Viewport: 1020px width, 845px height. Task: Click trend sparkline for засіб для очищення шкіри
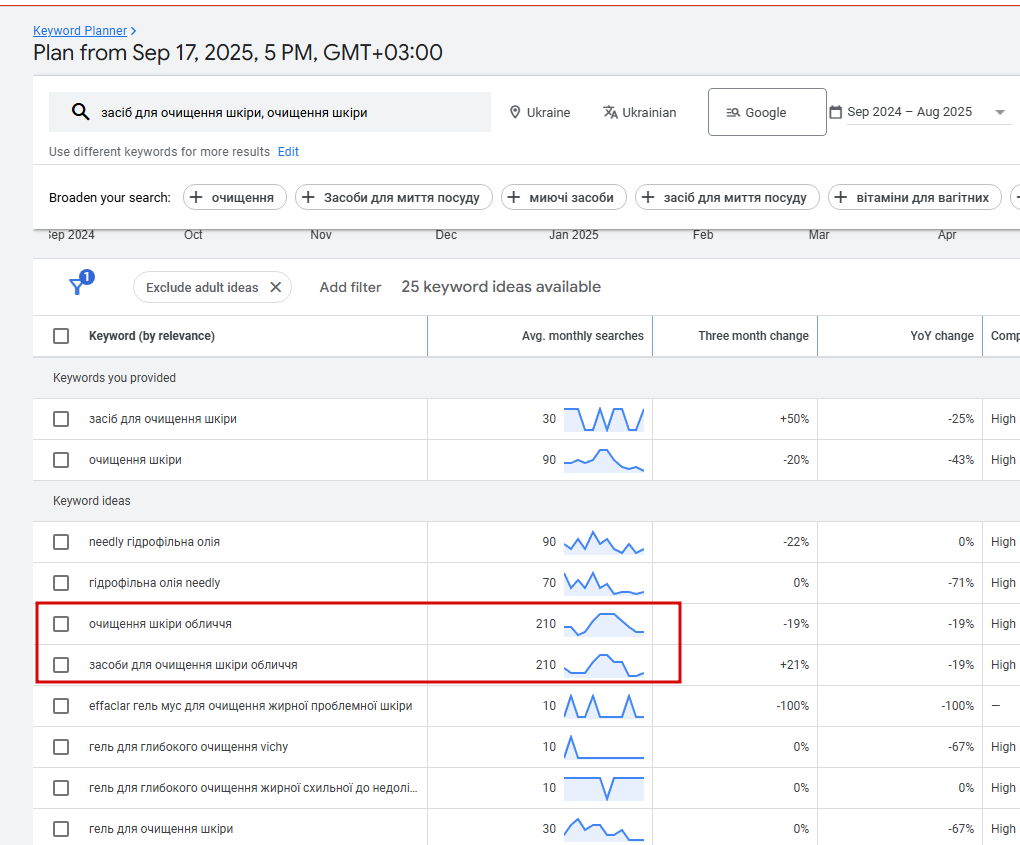[604, 420]
